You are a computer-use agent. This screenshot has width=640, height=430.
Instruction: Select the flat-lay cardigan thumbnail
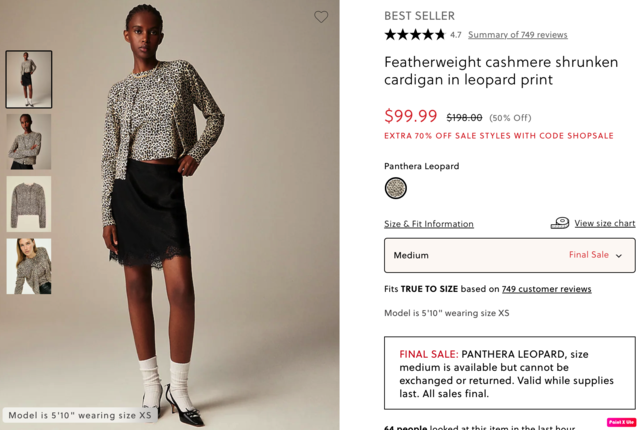[x=29, y=204]
